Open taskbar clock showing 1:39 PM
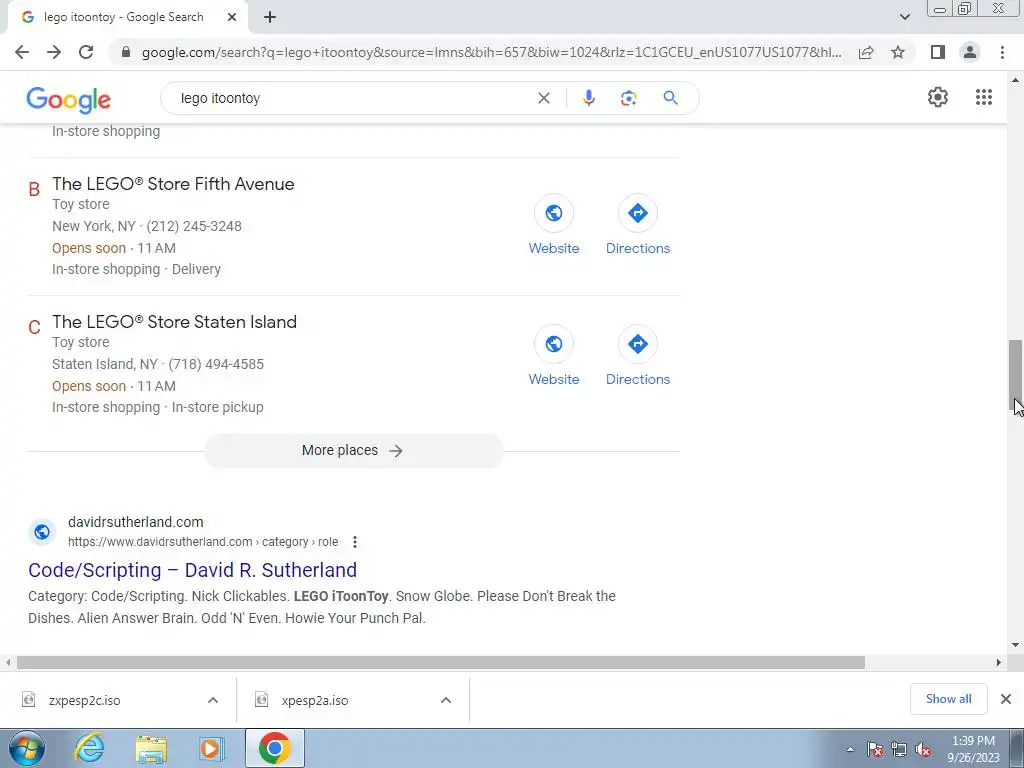1024x768 pixels. [973, 749]
